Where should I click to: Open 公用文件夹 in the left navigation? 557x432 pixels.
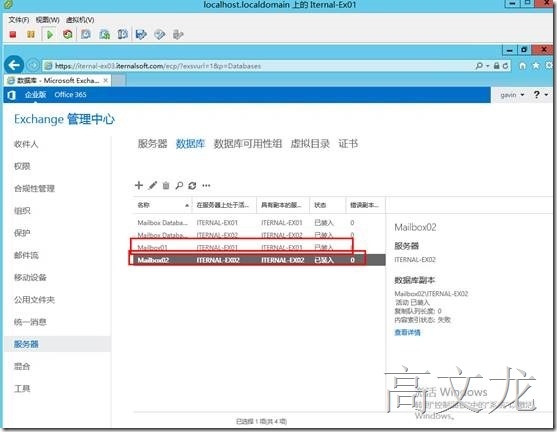34,299
